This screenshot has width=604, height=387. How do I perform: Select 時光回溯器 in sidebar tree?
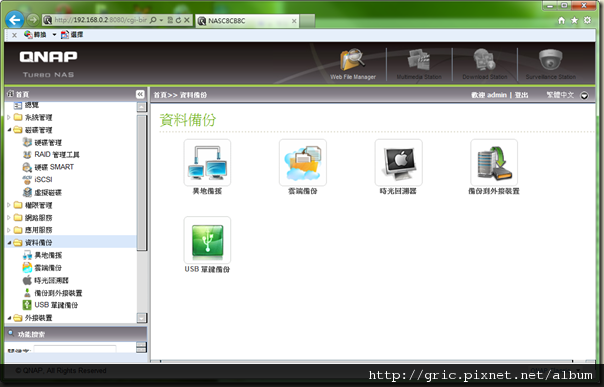coord(51,280)
